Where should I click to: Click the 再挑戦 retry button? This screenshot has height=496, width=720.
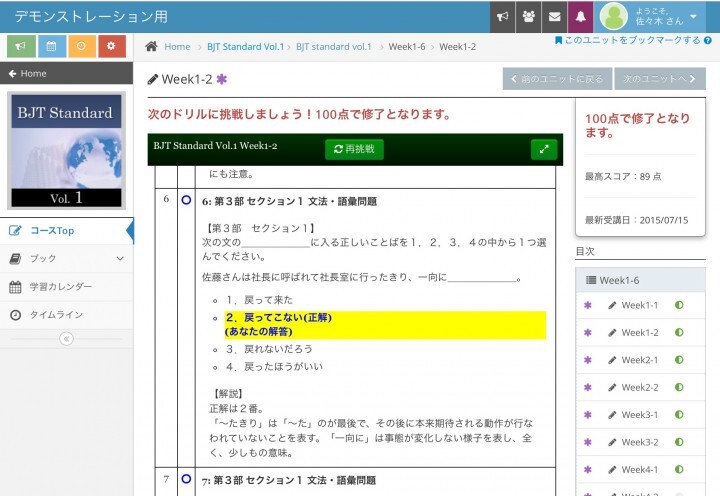tap(354, 149)
